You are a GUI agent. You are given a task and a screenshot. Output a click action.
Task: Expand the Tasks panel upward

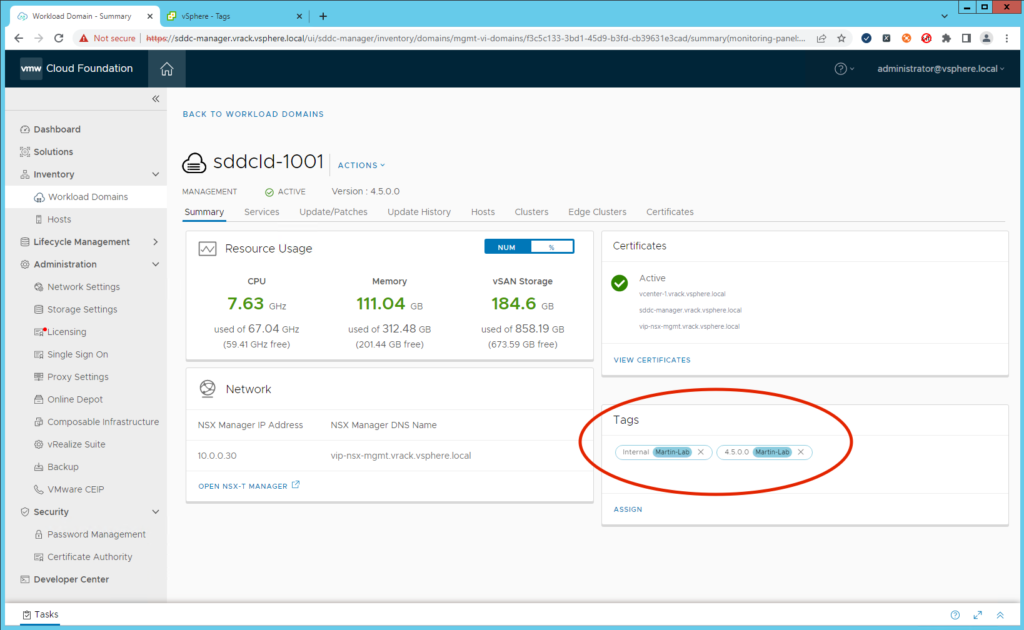(1000, 615)
